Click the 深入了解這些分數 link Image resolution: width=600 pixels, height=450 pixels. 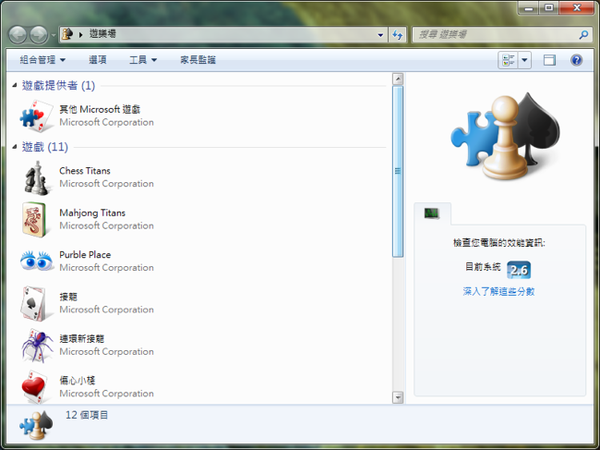[x=498, y=292]
